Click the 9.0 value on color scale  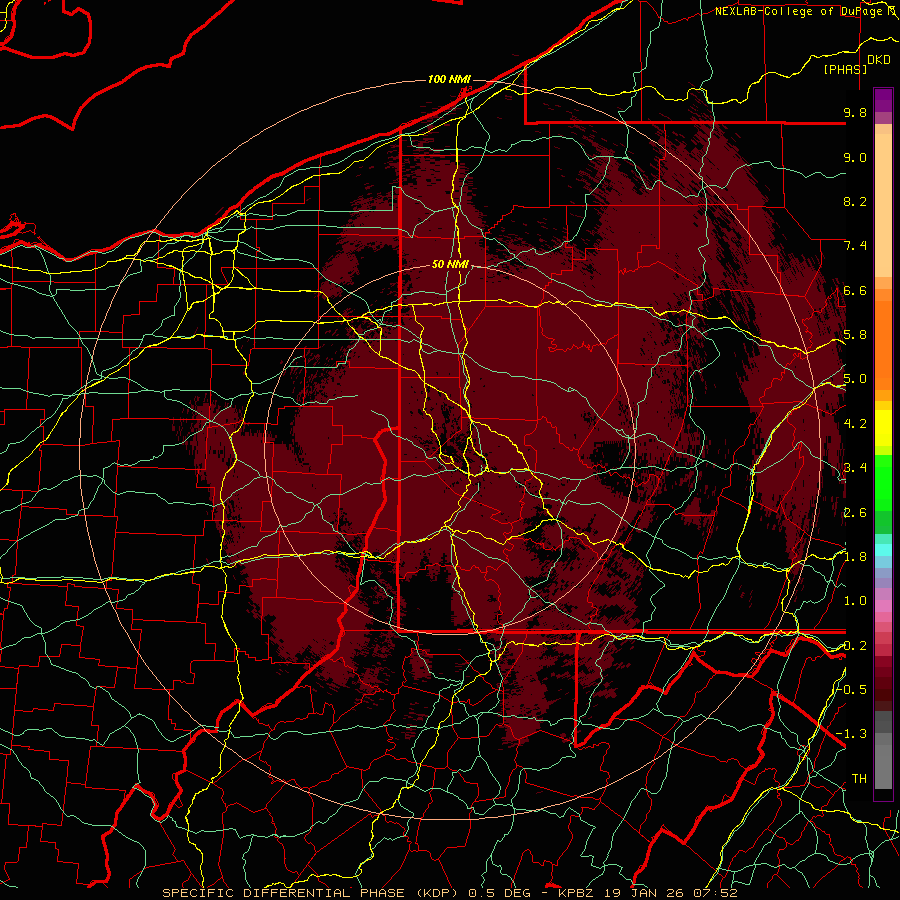(855, 157)
